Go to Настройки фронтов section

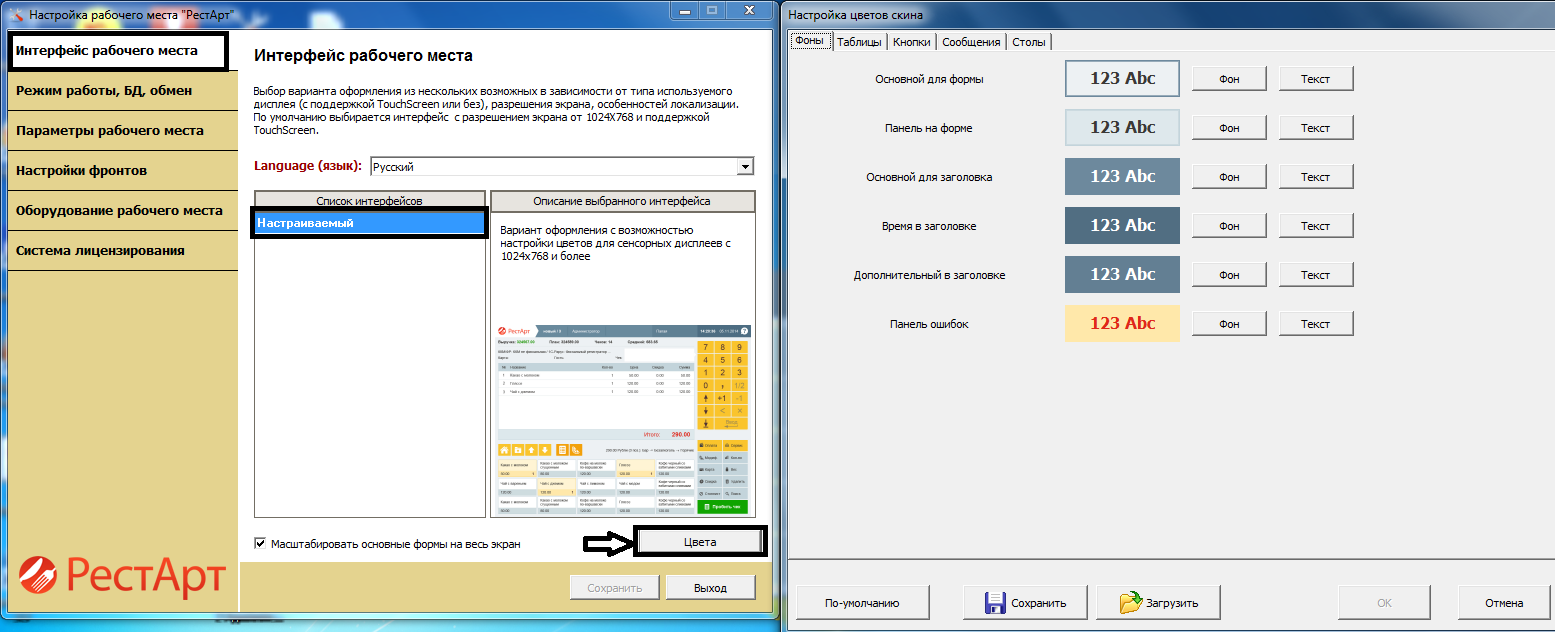tap(122, 171)
